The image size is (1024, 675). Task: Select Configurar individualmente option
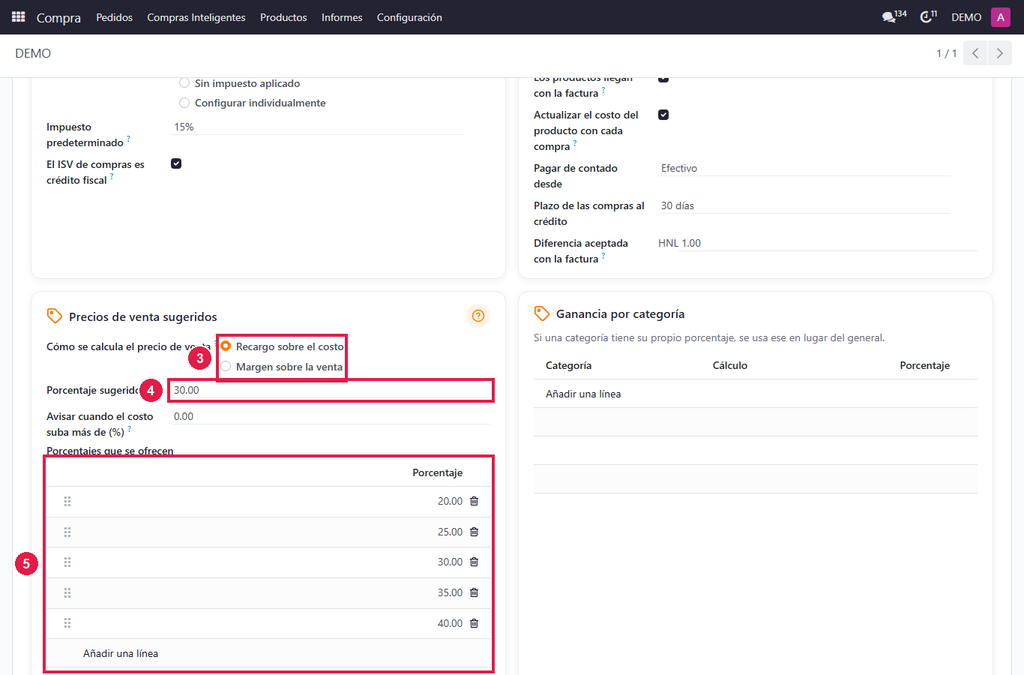tap(184, 102)
